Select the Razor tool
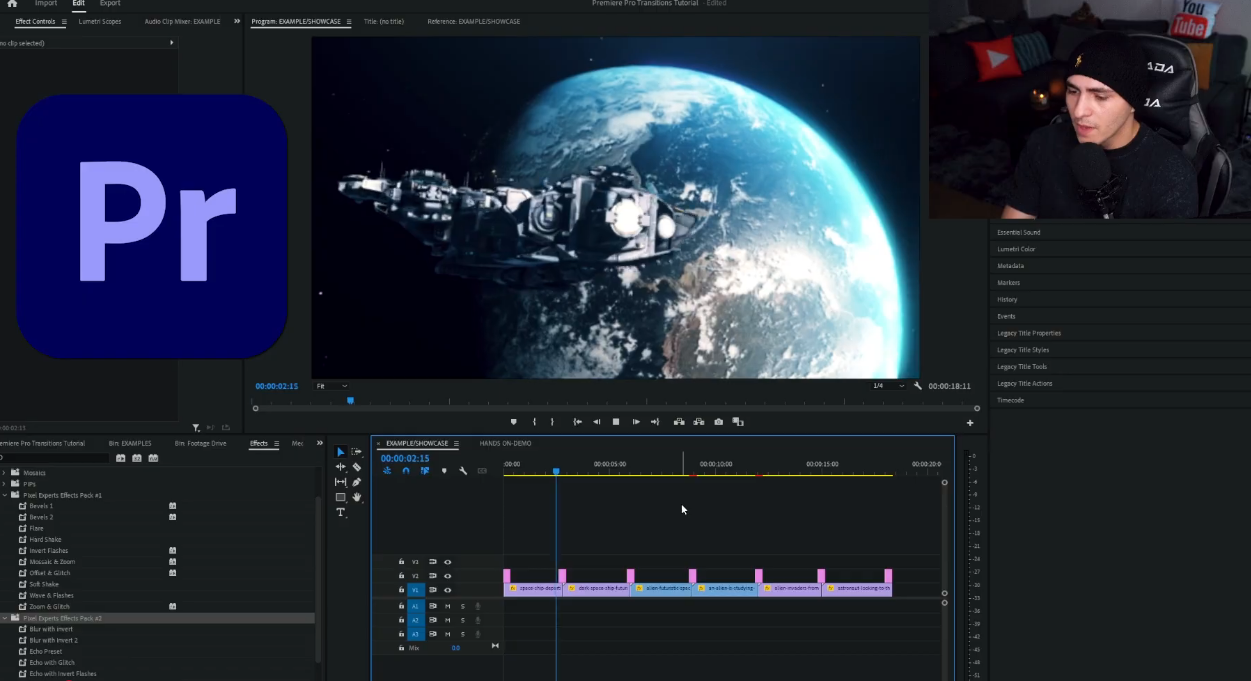The width and height of the screenshot is (1251, 681). (357, 467)
